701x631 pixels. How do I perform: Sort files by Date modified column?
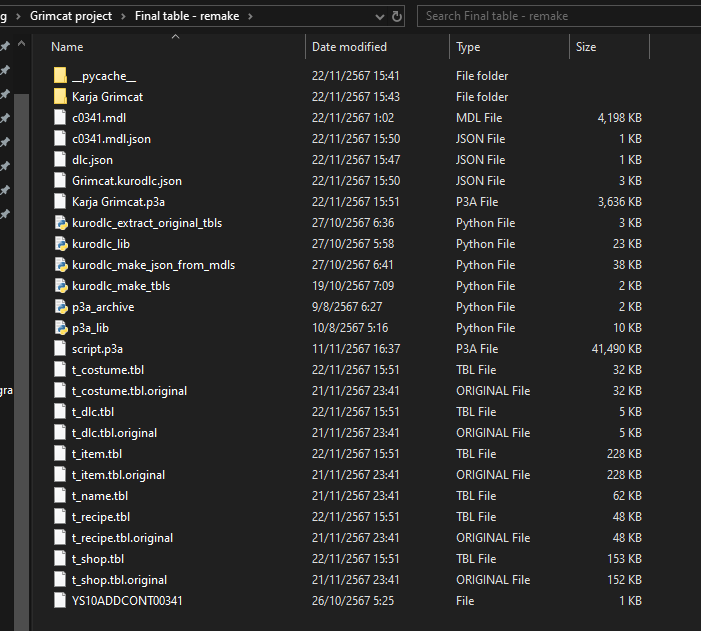tap(349, 47)
